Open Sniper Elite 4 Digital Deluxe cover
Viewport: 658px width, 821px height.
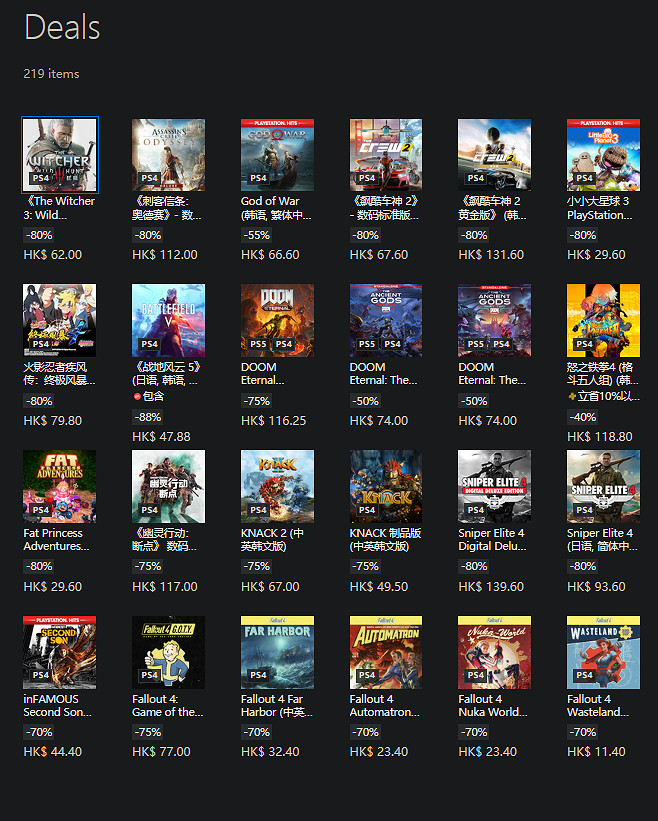tap(494, 486)
